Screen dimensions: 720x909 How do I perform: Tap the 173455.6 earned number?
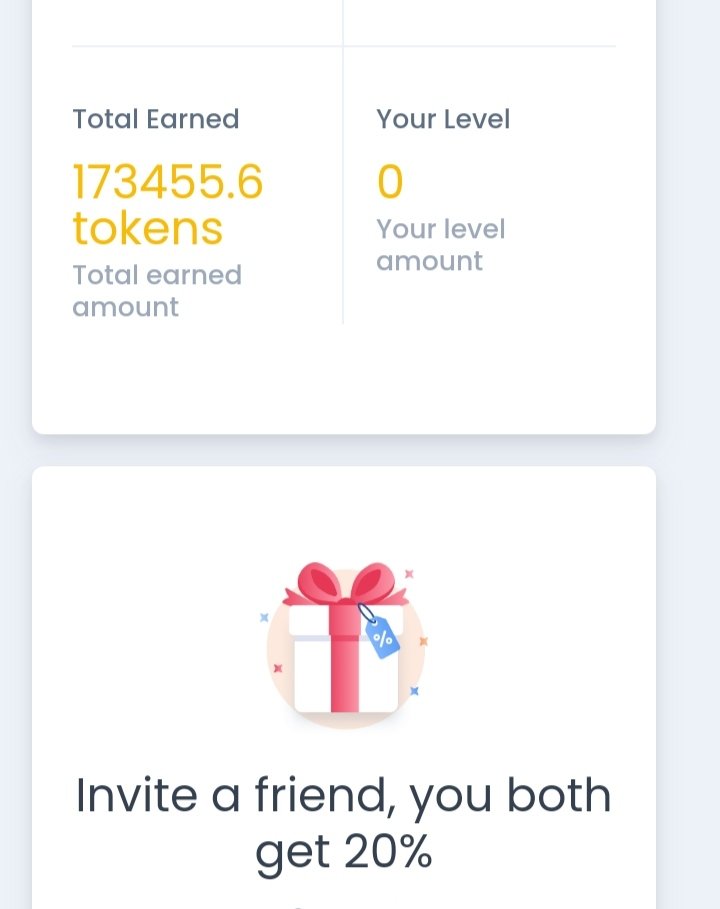[x=168, y=181]
